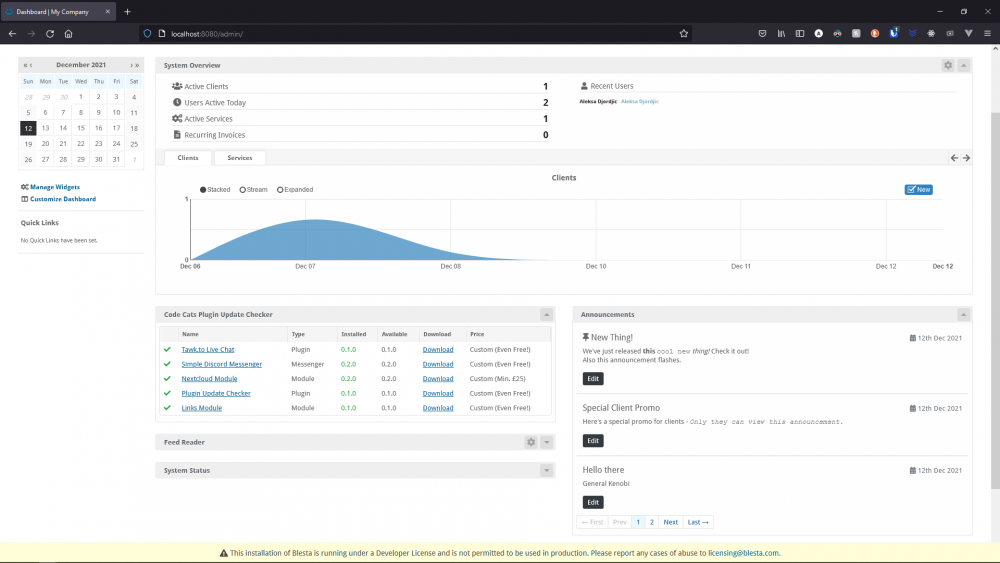
Task: Open browser hamburger menu
Action: [x=987, y=34]
